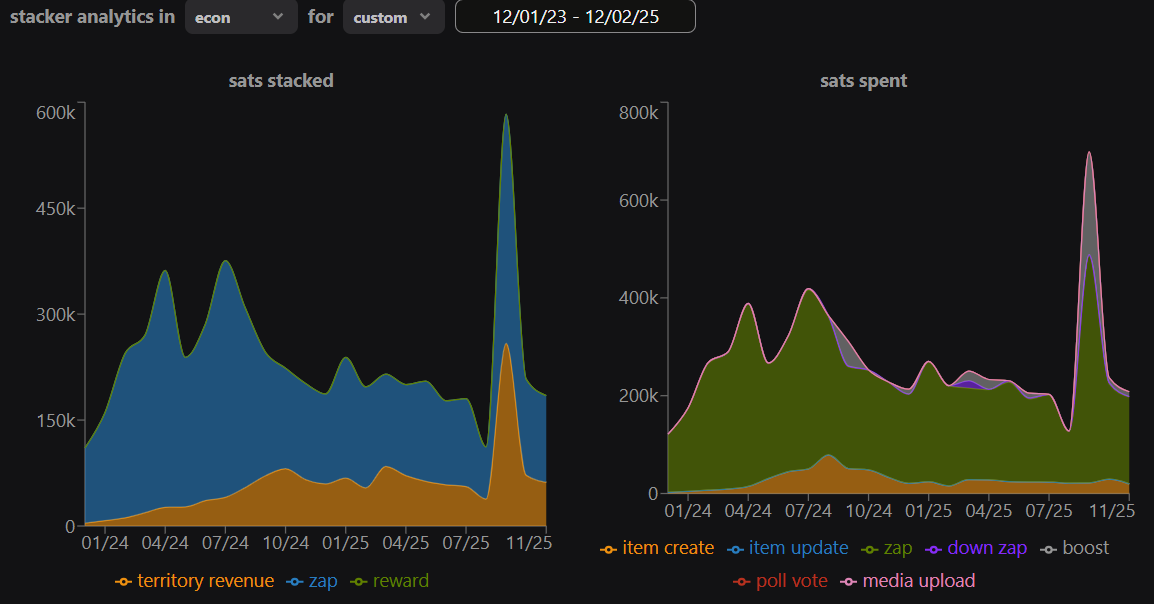This screenshot has width=1154, height=604.
Task: Click the orange item create legend marker
Action: pyautogui.click(x=608, y=549)
